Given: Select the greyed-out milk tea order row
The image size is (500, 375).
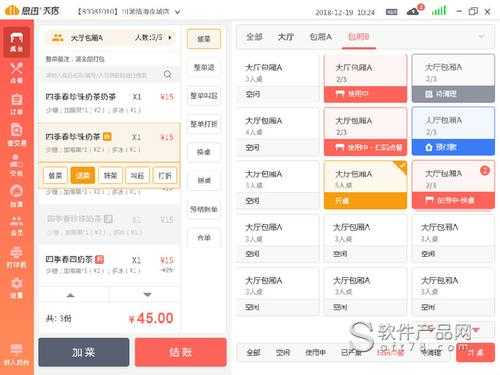Looking at the screenshot, I should pos(109,225).
